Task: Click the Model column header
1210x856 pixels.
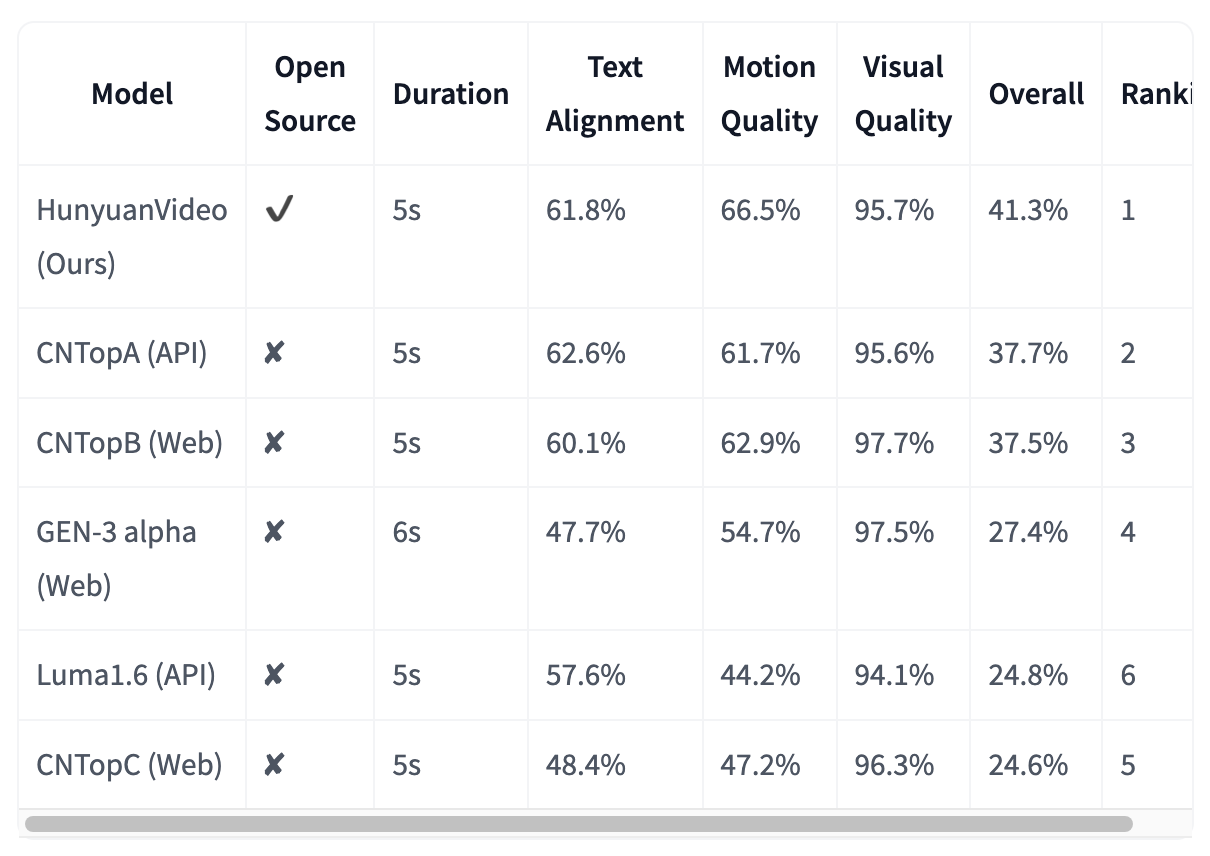Action: pyautogui.click(x=132, y=94)
